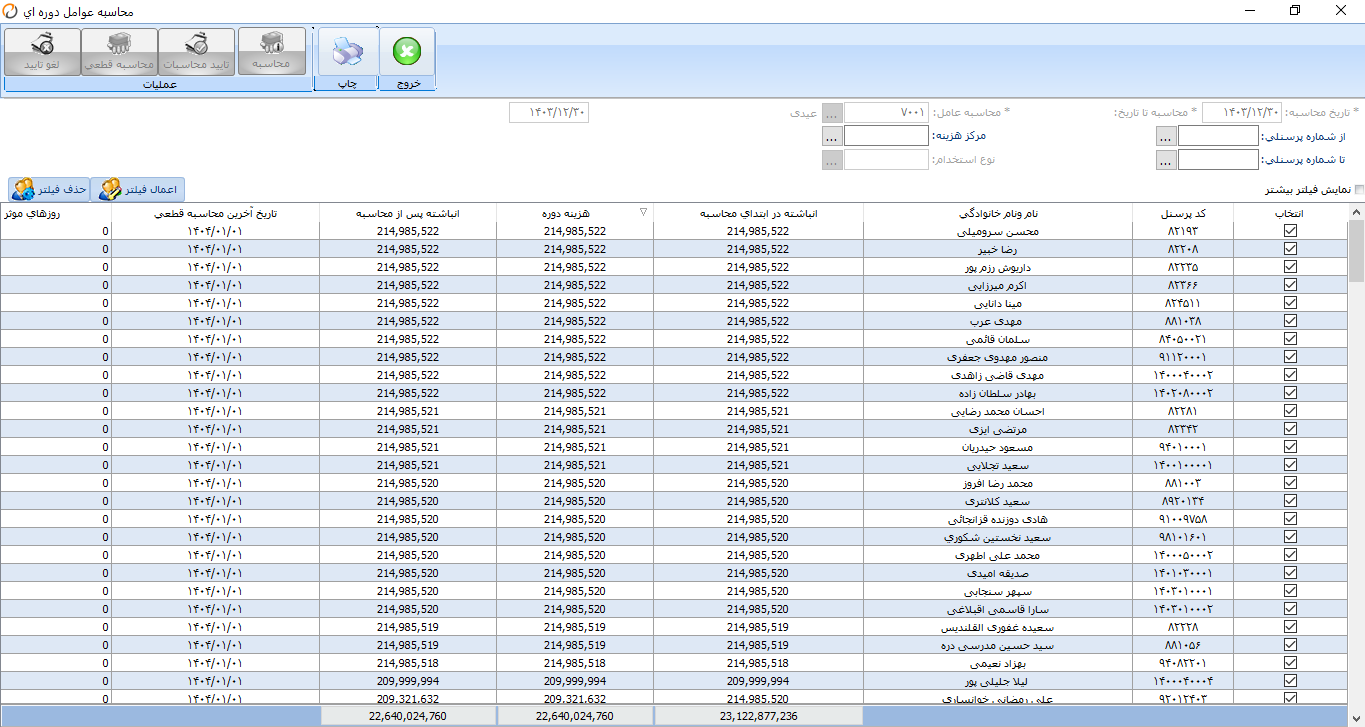Open the مرکز هزینه lookup button
Screen dimensions: 1365x727
click(833, 136)
